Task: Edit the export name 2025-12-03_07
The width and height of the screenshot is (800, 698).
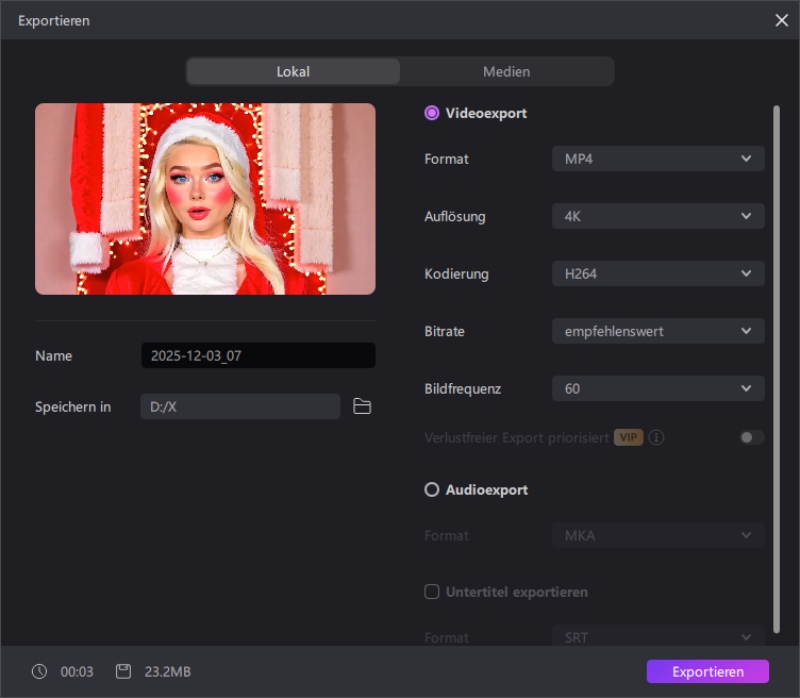Action: pos(258,355)
